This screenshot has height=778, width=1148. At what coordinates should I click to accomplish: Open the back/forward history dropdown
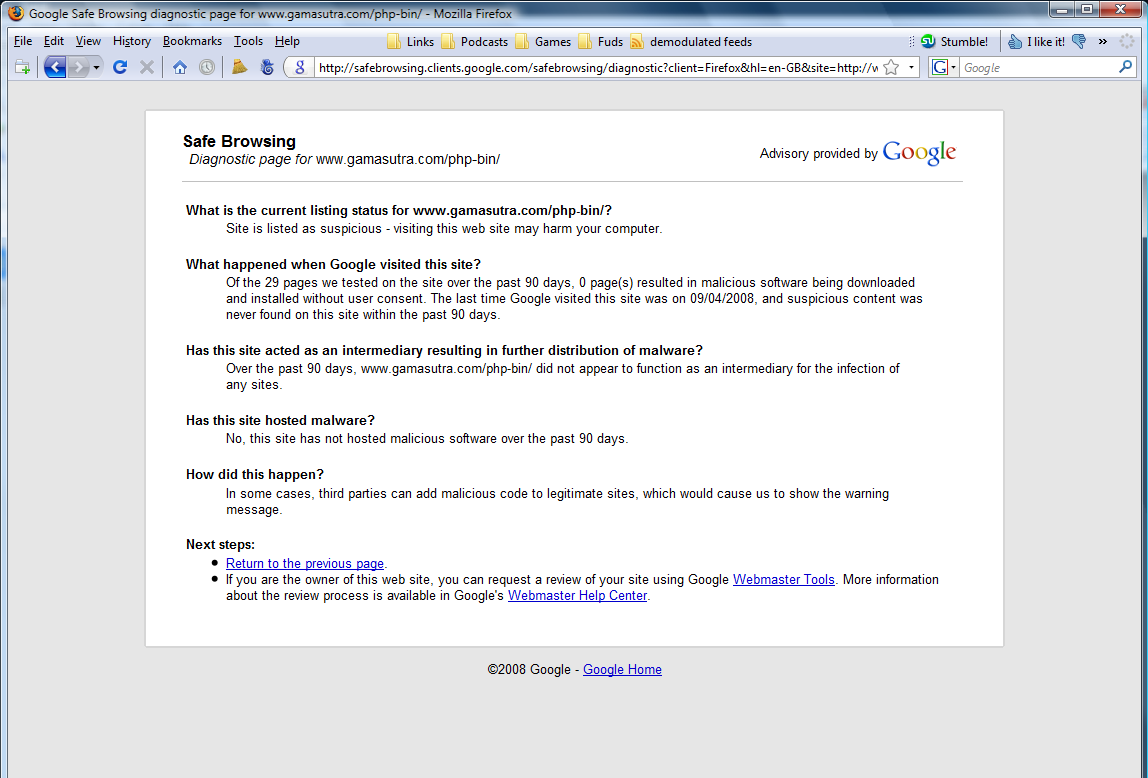[x=96, y=67]
